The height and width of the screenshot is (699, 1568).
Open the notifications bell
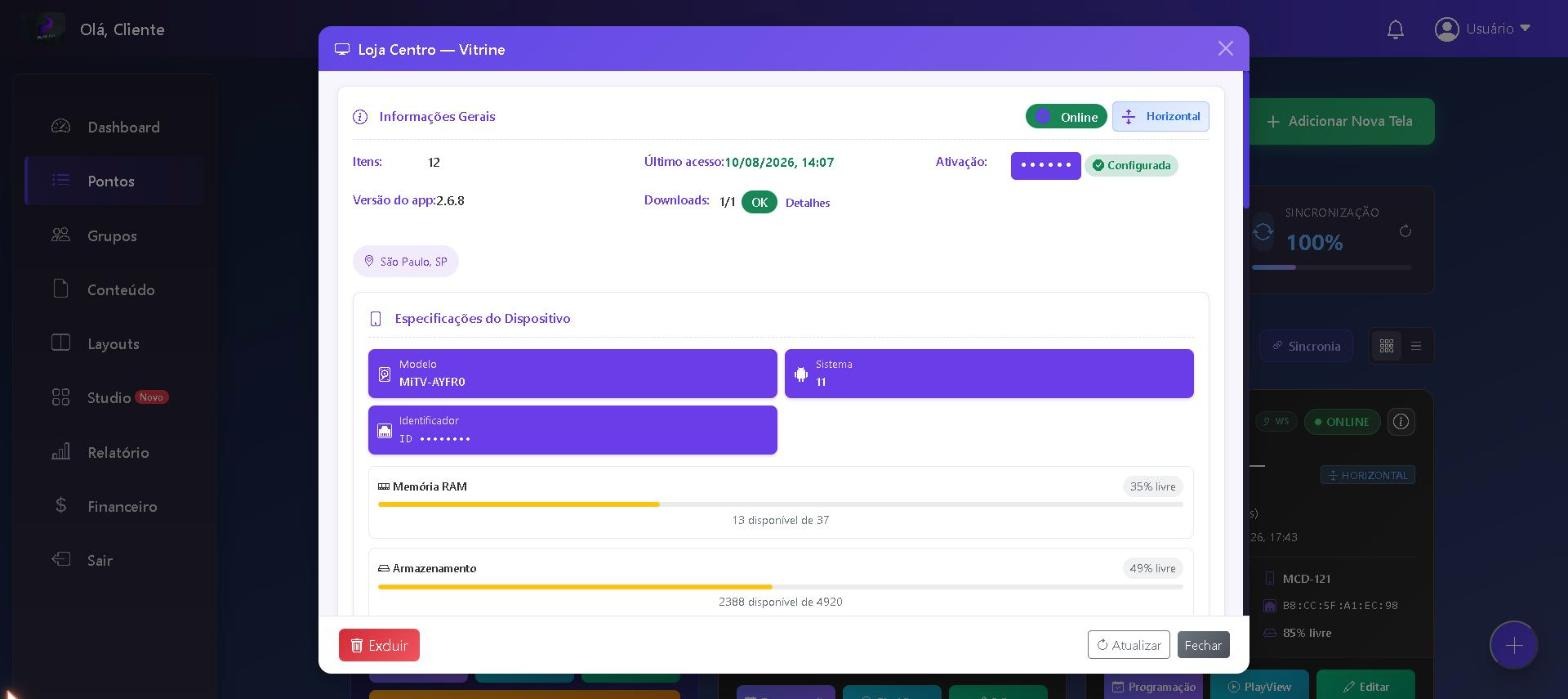pyautogui.click(x=1395, y=29)
